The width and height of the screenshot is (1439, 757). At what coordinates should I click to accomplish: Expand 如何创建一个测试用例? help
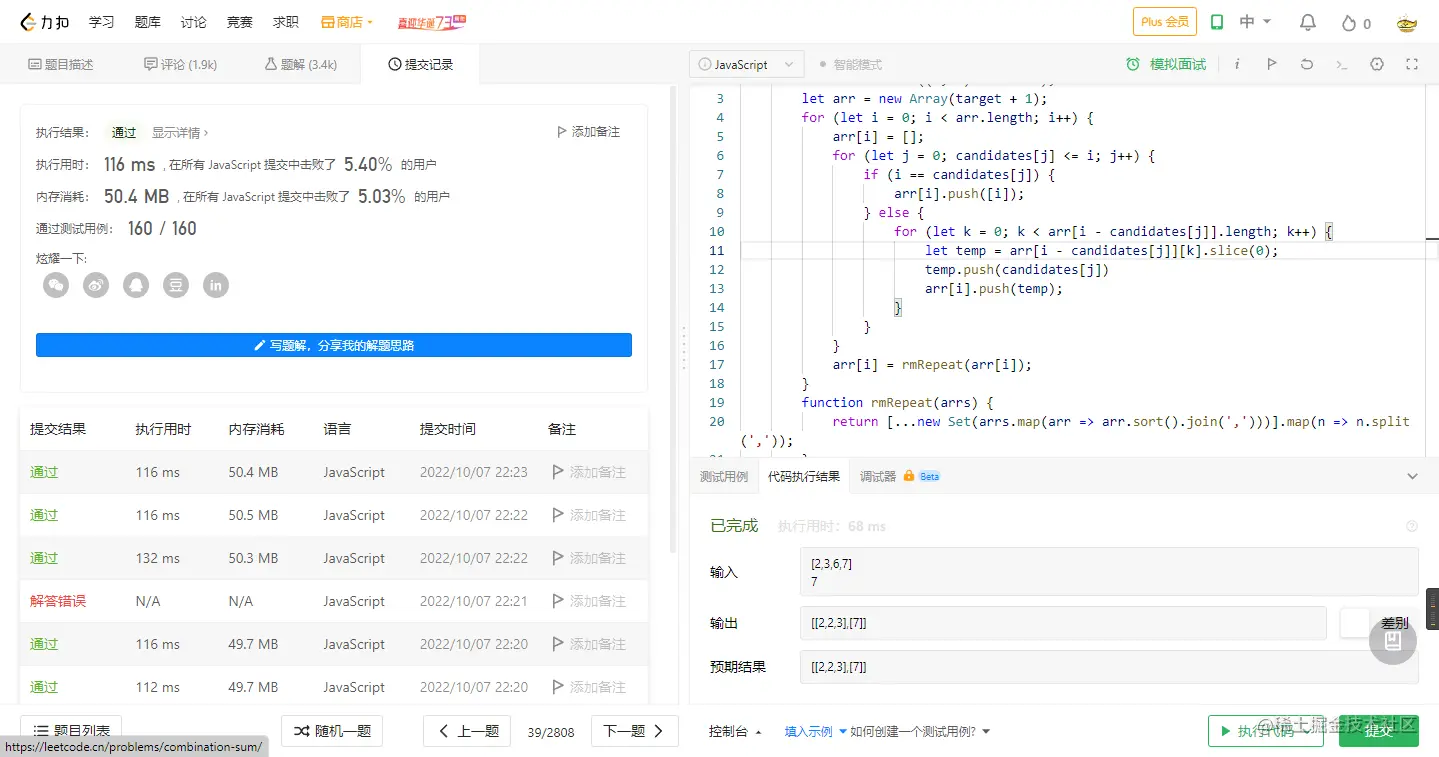(920, 731)
